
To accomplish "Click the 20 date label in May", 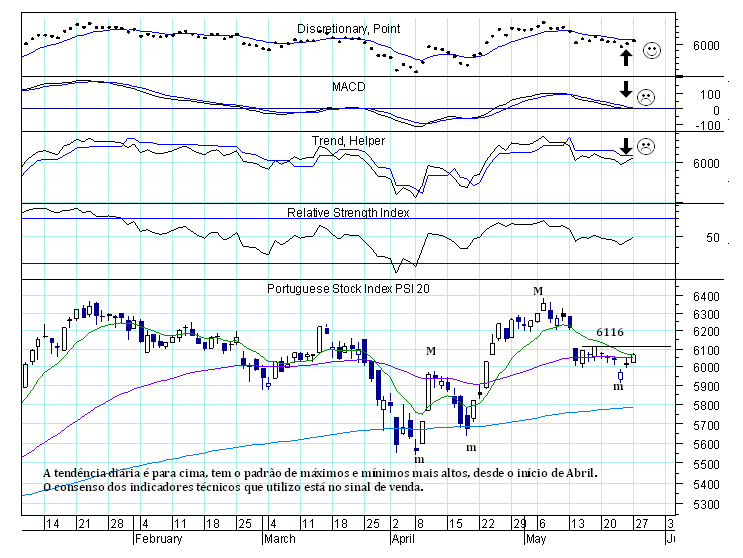I will click(x=609, y=524).
